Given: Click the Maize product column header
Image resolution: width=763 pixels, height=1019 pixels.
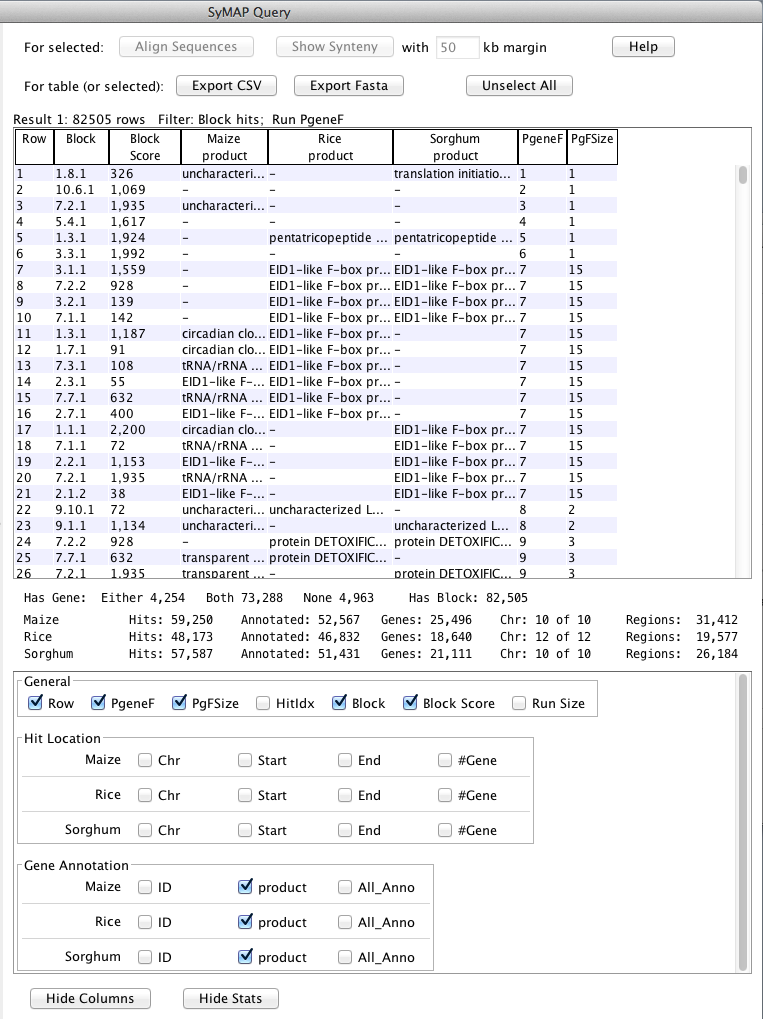Looking at the screenshot, I should click(224, 147).
